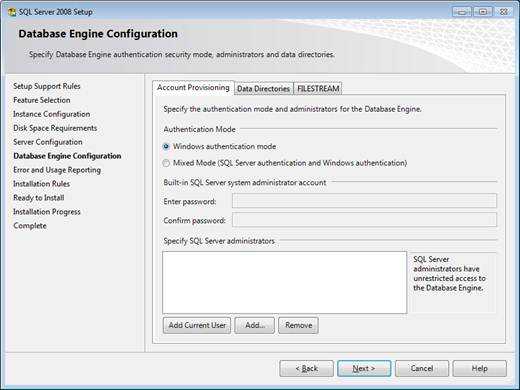This screenshot has height=390, width=520.
Task: Open the Data Directories tab
Action: [x=263, y=89]
